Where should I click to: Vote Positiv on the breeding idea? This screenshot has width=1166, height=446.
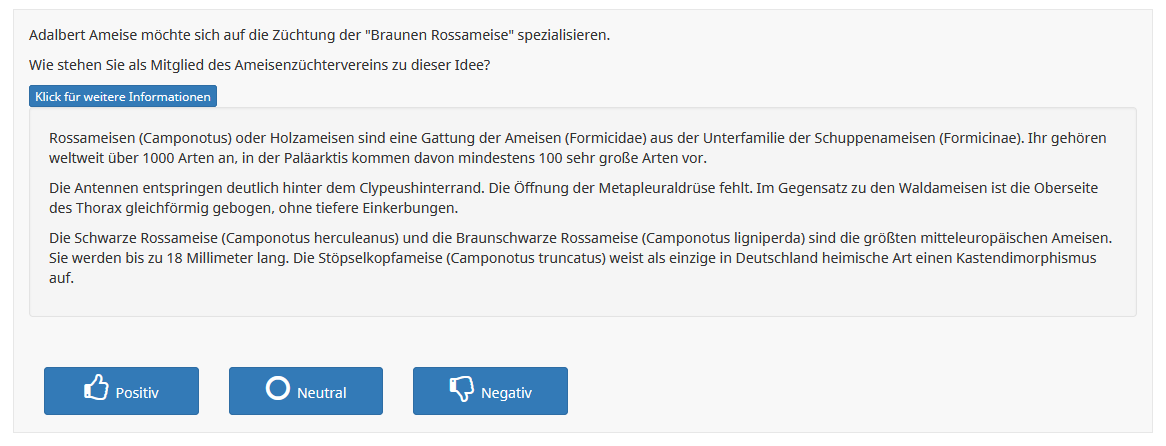[x=121, y=391]
